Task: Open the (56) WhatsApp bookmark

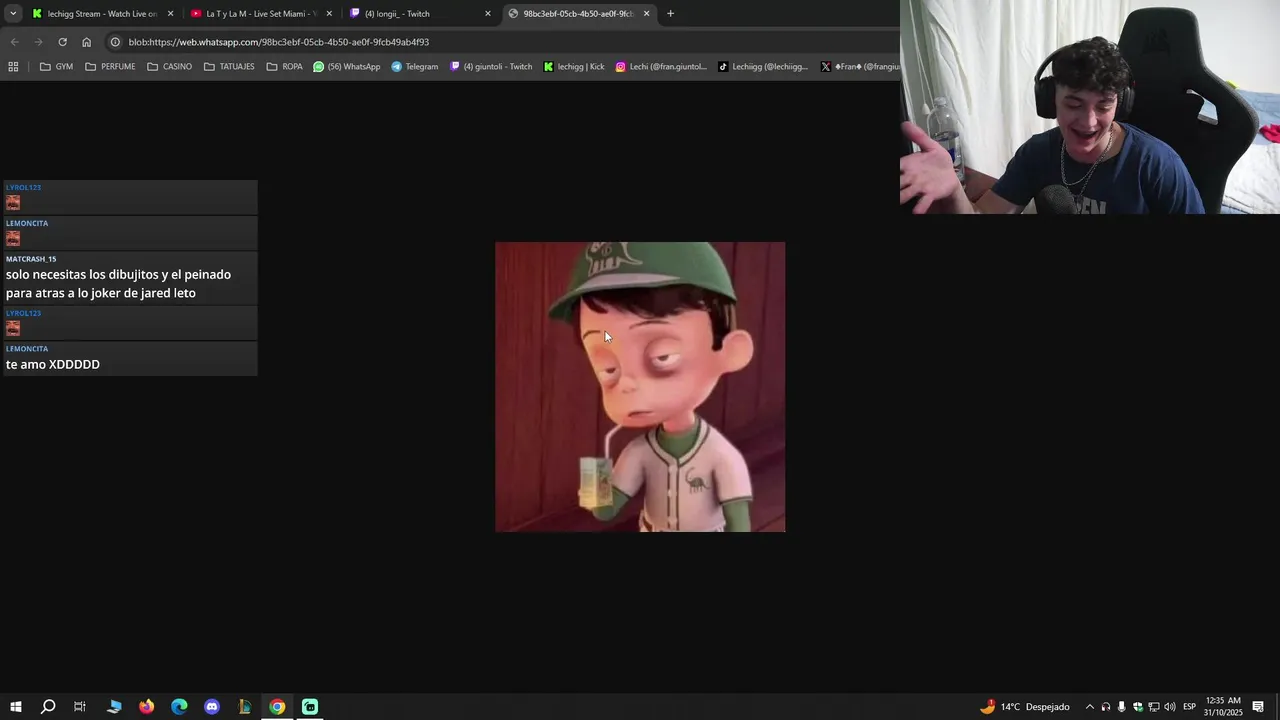Action: pos(347,67)
